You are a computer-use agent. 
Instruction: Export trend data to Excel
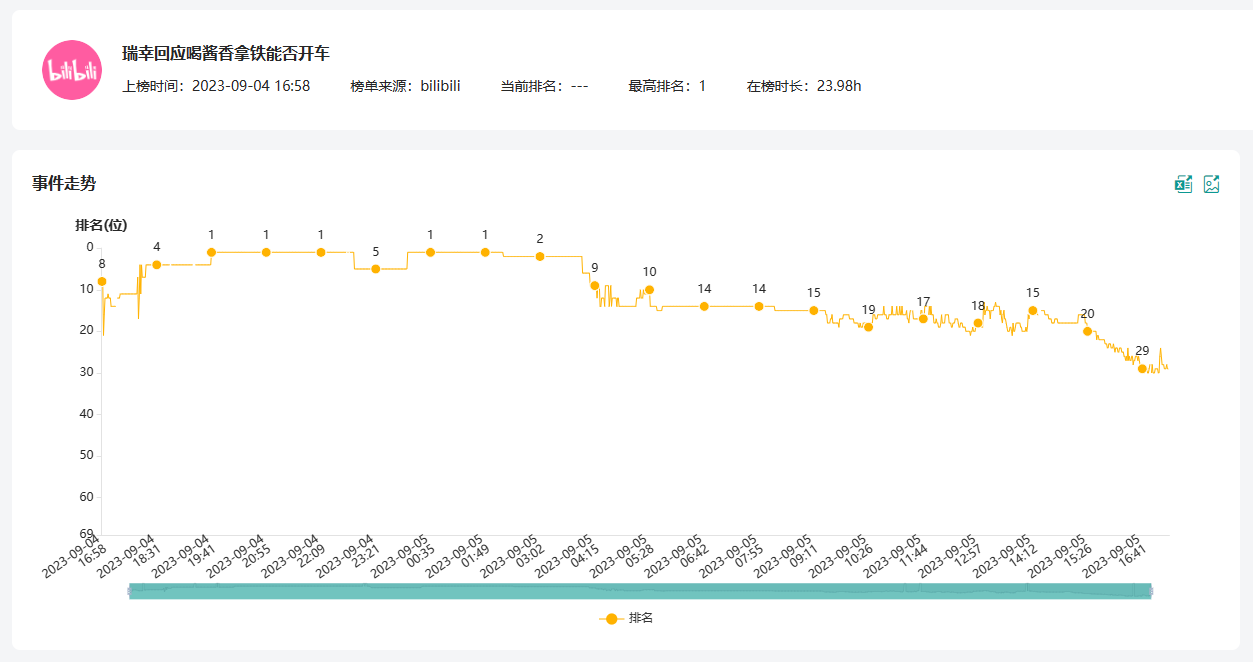1183,184
